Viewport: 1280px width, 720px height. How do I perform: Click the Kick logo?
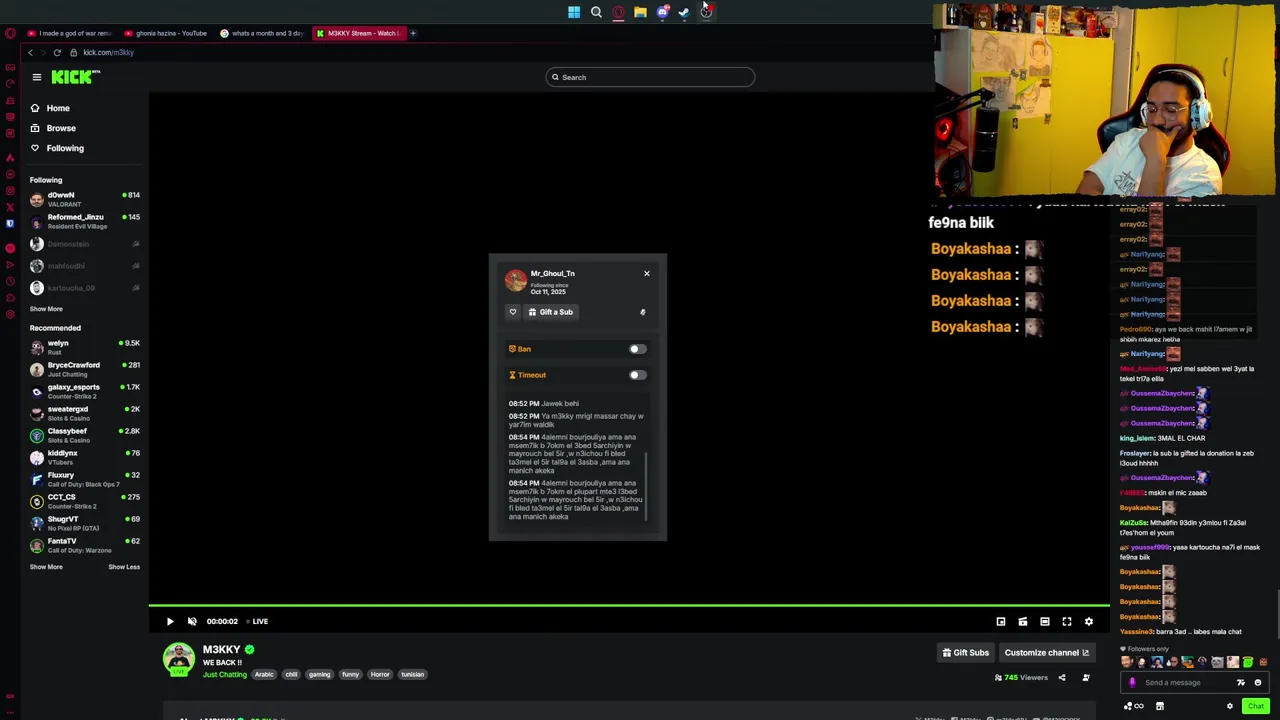(x=75, y=77)
